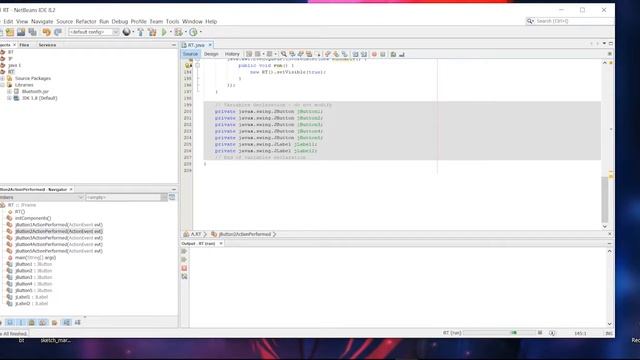Switch to Source view
This screenshot has height=360, width=640.
click(190, 54)
